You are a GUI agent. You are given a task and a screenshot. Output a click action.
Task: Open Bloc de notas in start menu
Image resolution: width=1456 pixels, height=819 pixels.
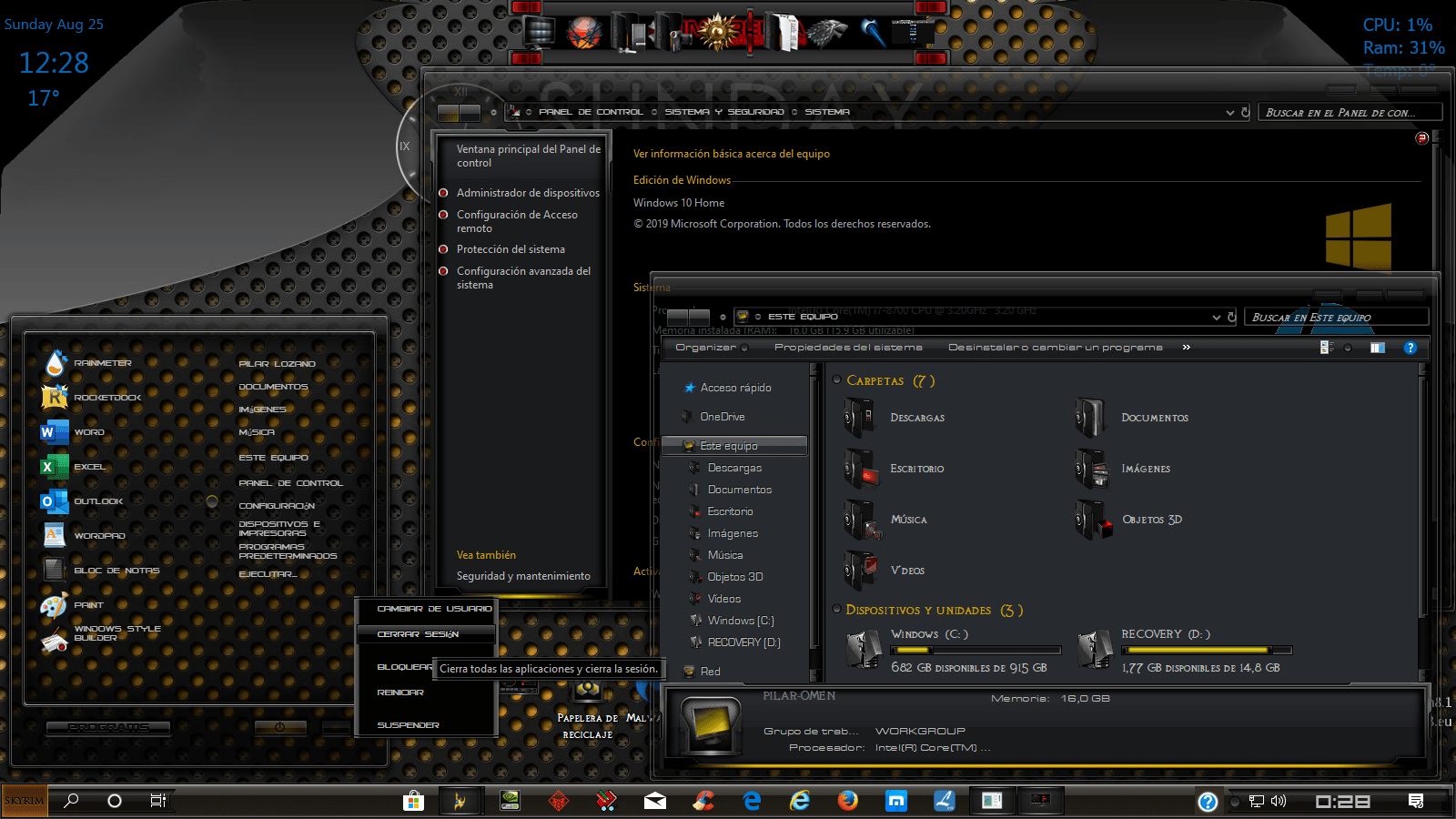[x=101, y=571]
